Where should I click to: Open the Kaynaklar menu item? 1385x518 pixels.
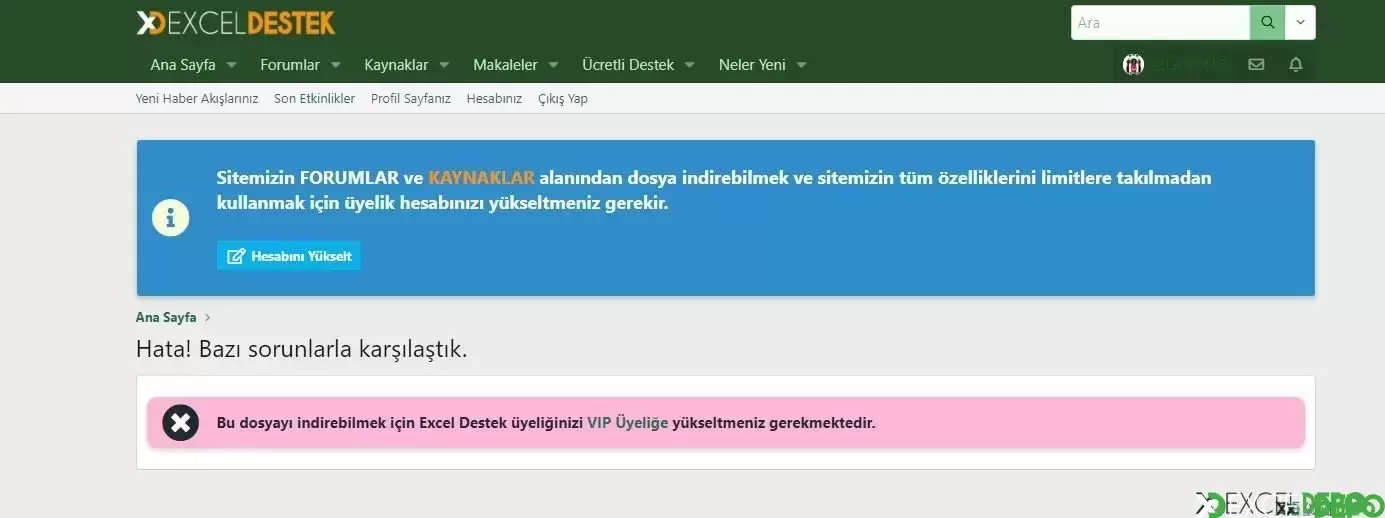[x=396, y=65]
